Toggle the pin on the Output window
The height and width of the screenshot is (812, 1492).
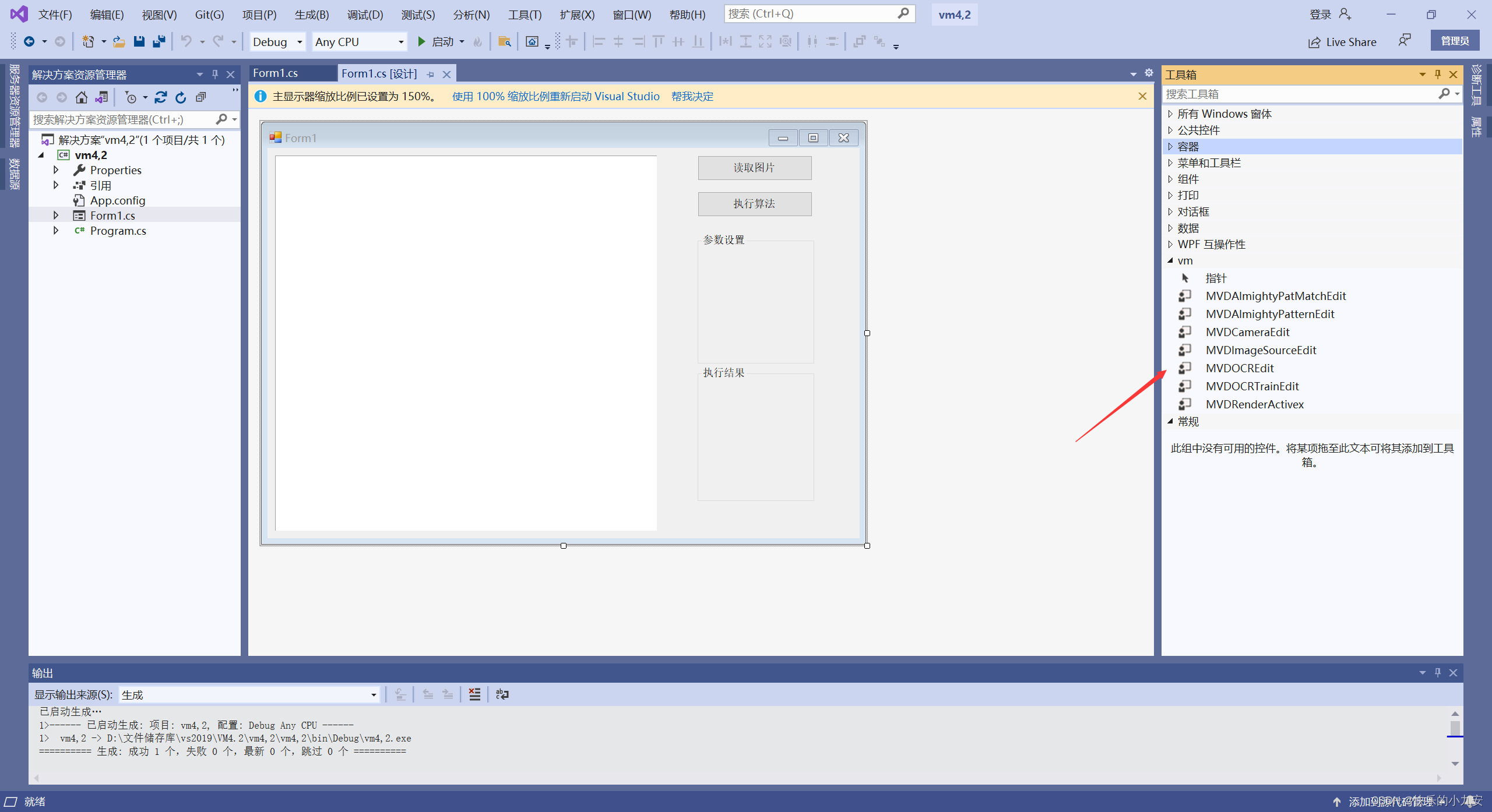pos(1437,672)
